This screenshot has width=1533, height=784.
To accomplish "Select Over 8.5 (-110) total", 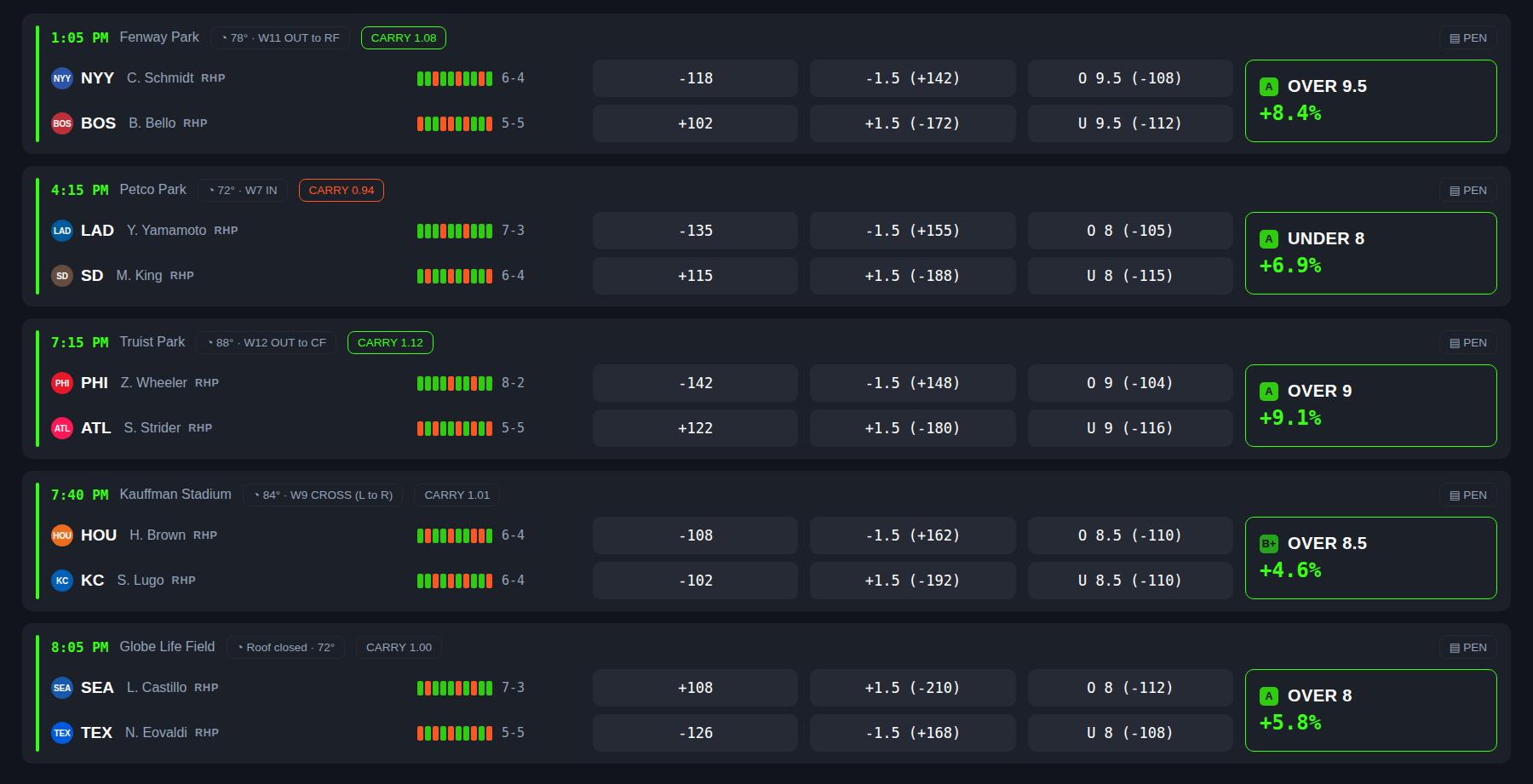I will pos(1130,535).
